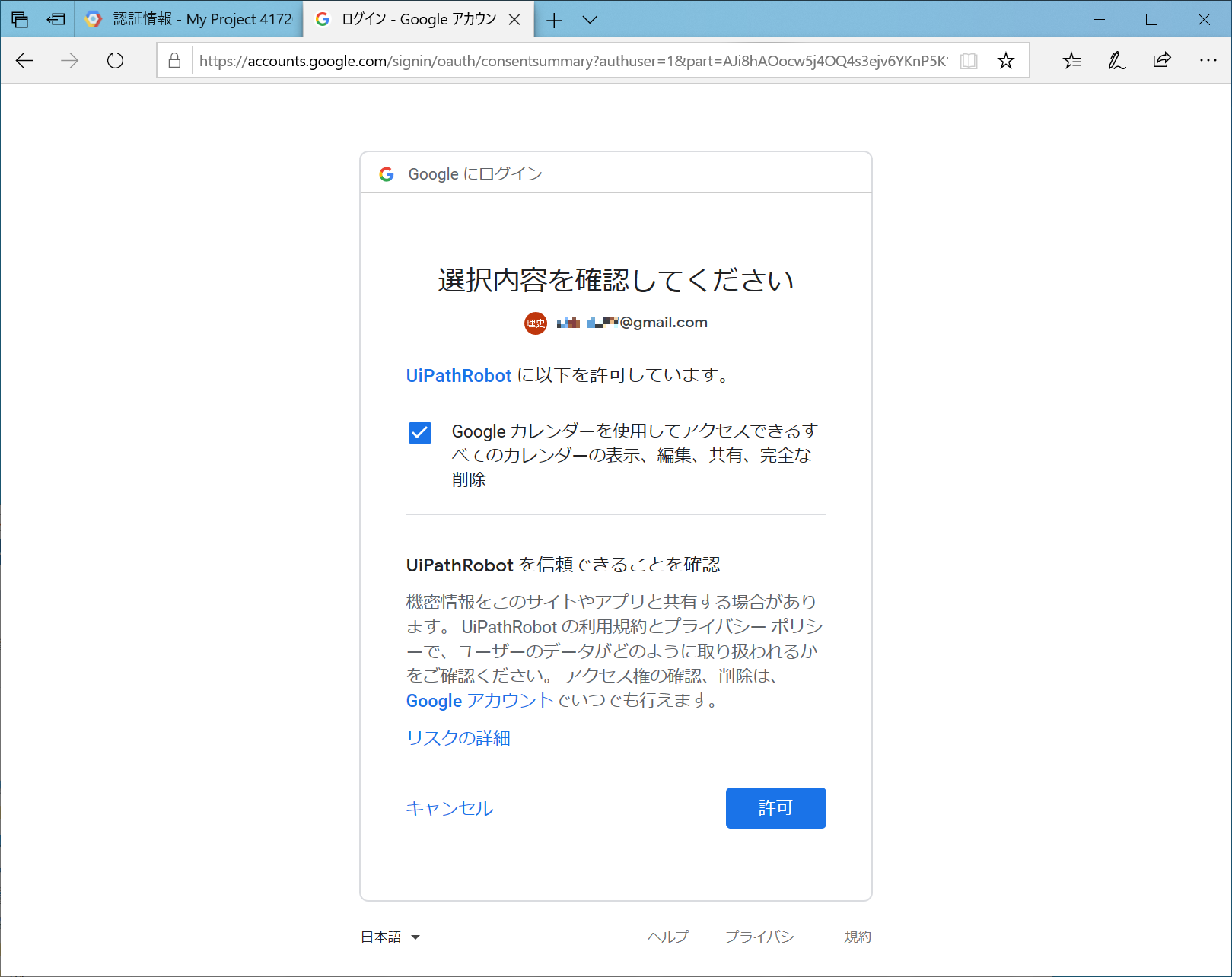Go forward to the next page
1232x977 pixels.
pos(69,61)
